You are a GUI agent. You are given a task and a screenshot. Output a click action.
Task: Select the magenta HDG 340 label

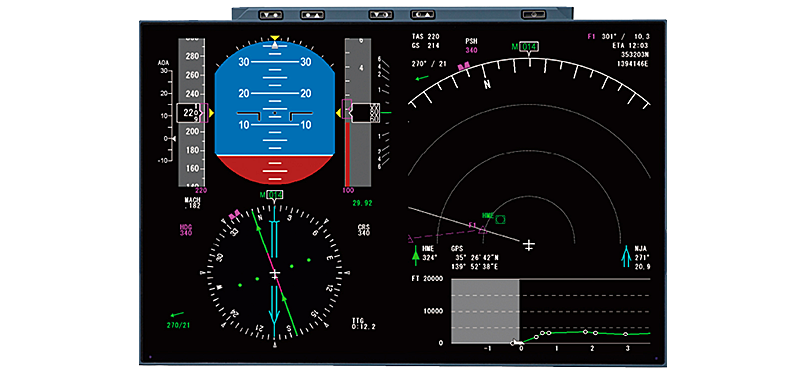186,230
